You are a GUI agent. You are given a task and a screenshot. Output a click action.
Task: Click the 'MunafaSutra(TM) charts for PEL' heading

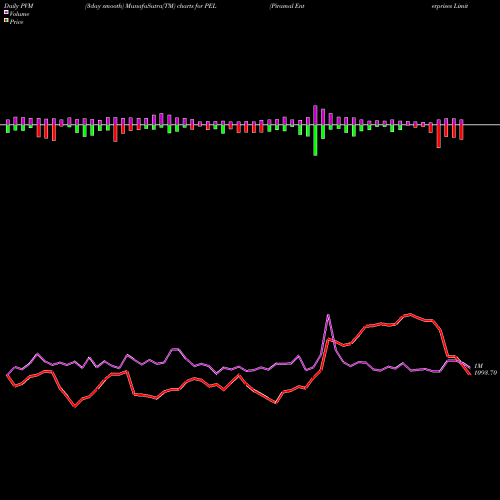(x=171, y=6)
